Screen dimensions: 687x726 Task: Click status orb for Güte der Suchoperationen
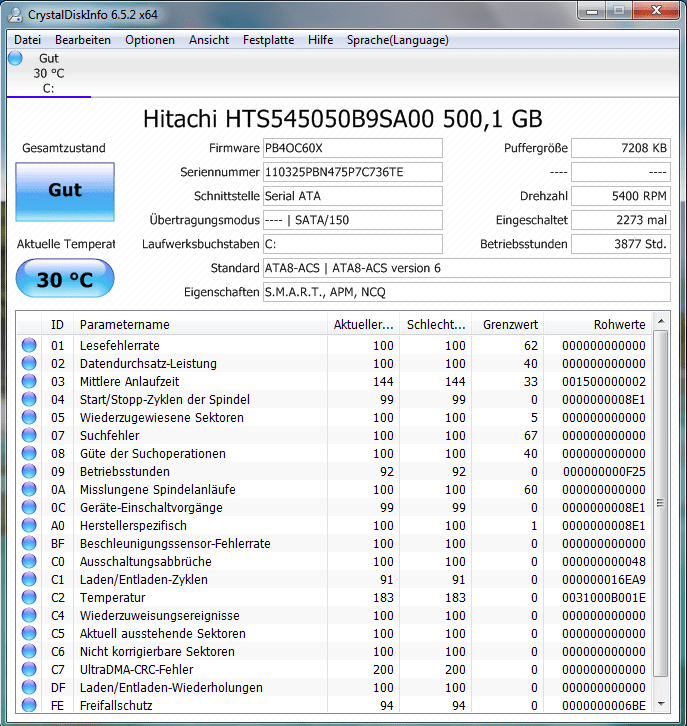click(29, 454)
